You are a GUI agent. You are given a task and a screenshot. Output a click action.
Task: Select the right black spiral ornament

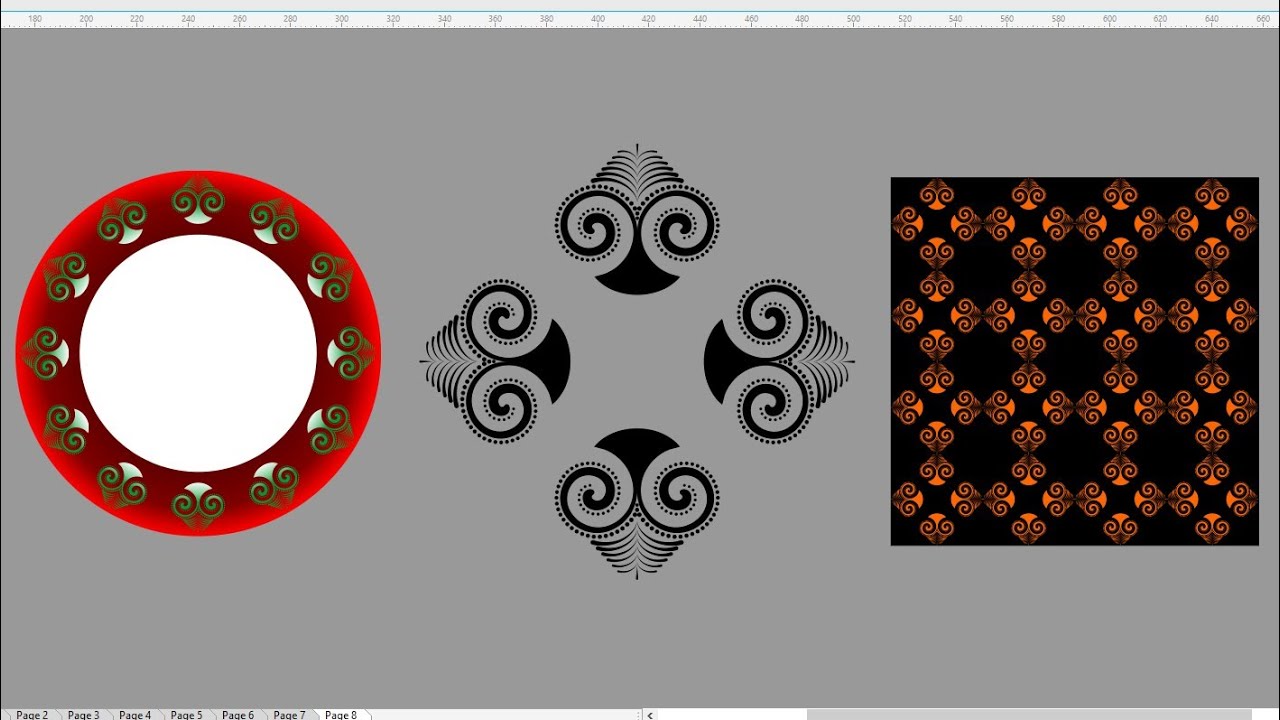point(779,361)
